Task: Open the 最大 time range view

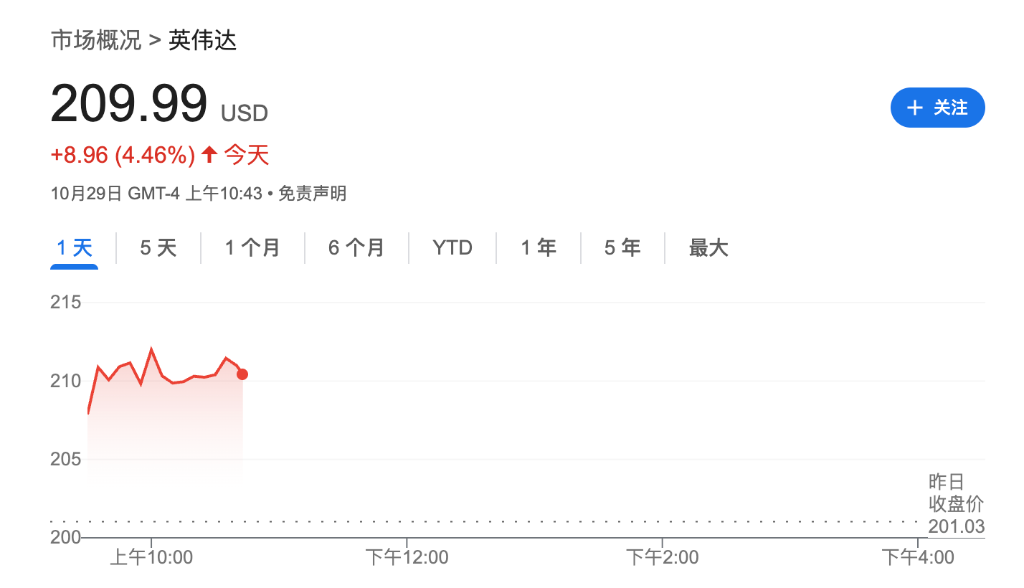Action: coord(707,247)
